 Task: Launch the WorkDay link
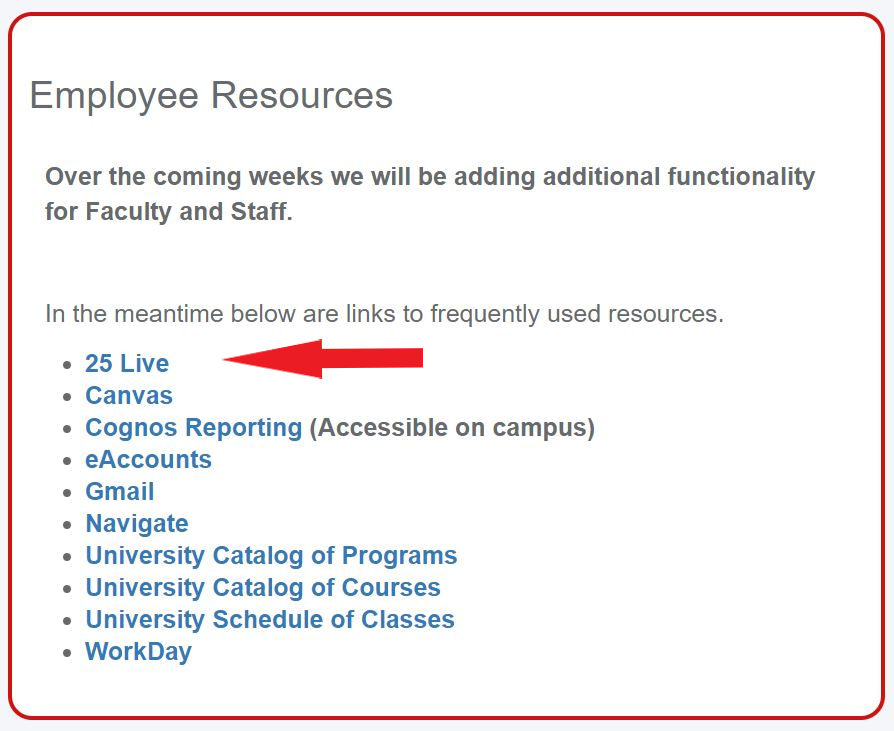point(138,652)
